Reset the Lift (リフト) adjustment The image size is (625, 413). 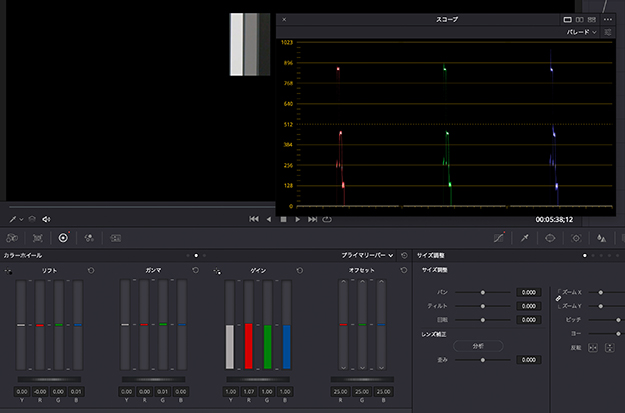(91, 271)
